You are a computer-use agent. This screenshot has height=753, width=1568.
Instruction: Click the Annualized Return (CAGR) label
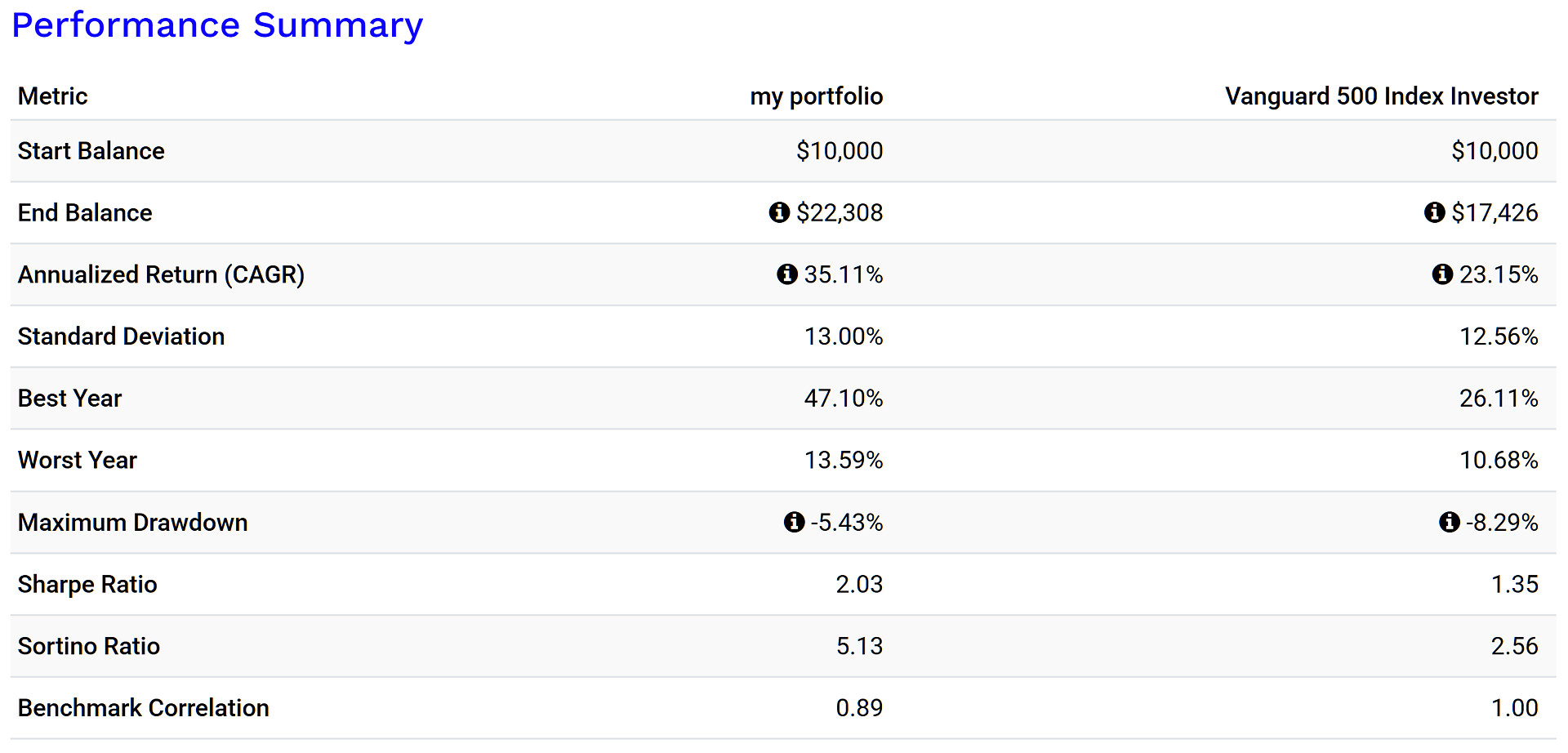pyautogui.click(x=161, y=274)
